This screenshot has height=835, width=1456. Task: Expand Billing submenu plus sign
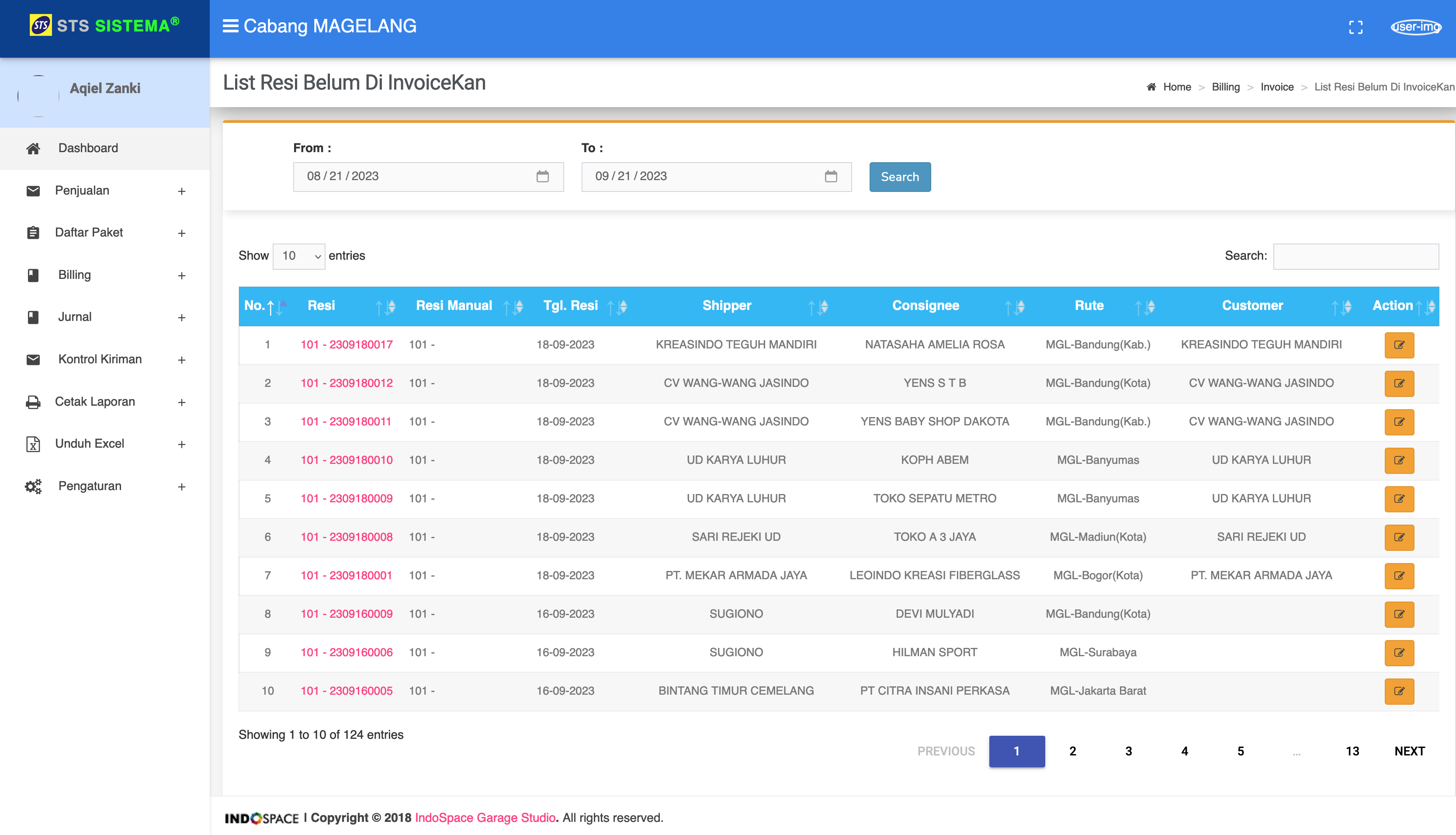coord(182,276)
